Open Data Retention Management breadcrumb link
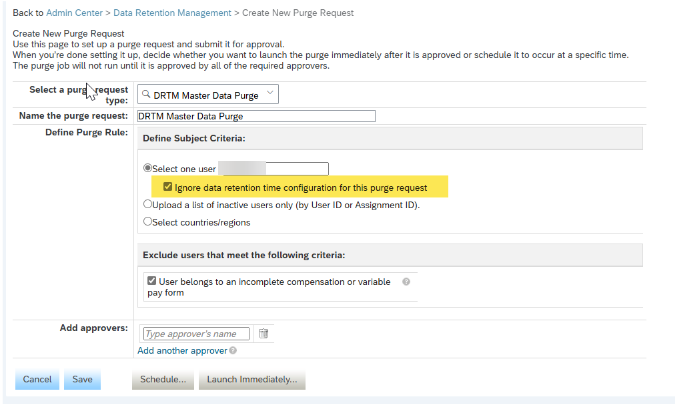 click(172, 13)
